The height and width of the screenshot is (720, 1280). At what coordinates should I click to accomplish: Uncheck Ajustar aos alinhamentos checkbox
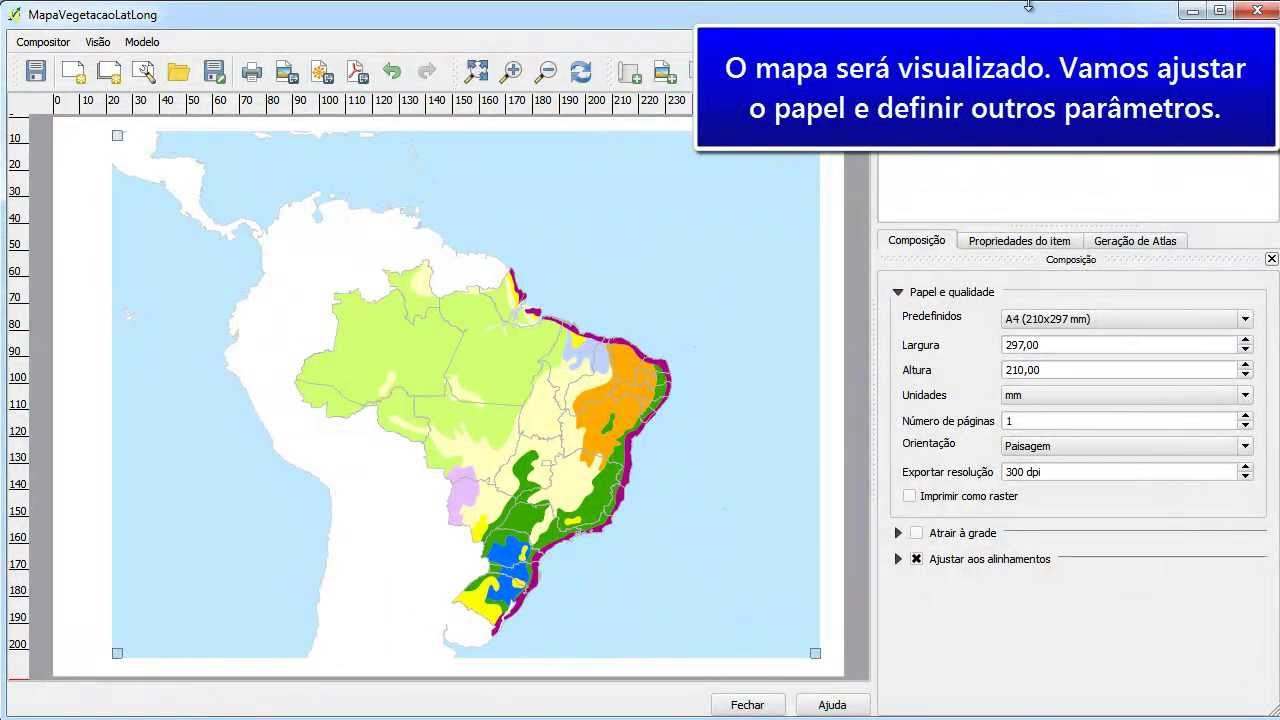pos(916,559)
